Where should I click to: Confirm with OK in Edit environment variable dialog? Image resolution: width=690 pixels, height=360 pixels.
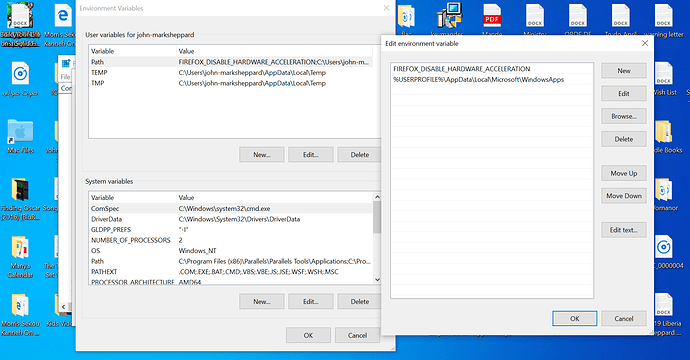(575, 319)
